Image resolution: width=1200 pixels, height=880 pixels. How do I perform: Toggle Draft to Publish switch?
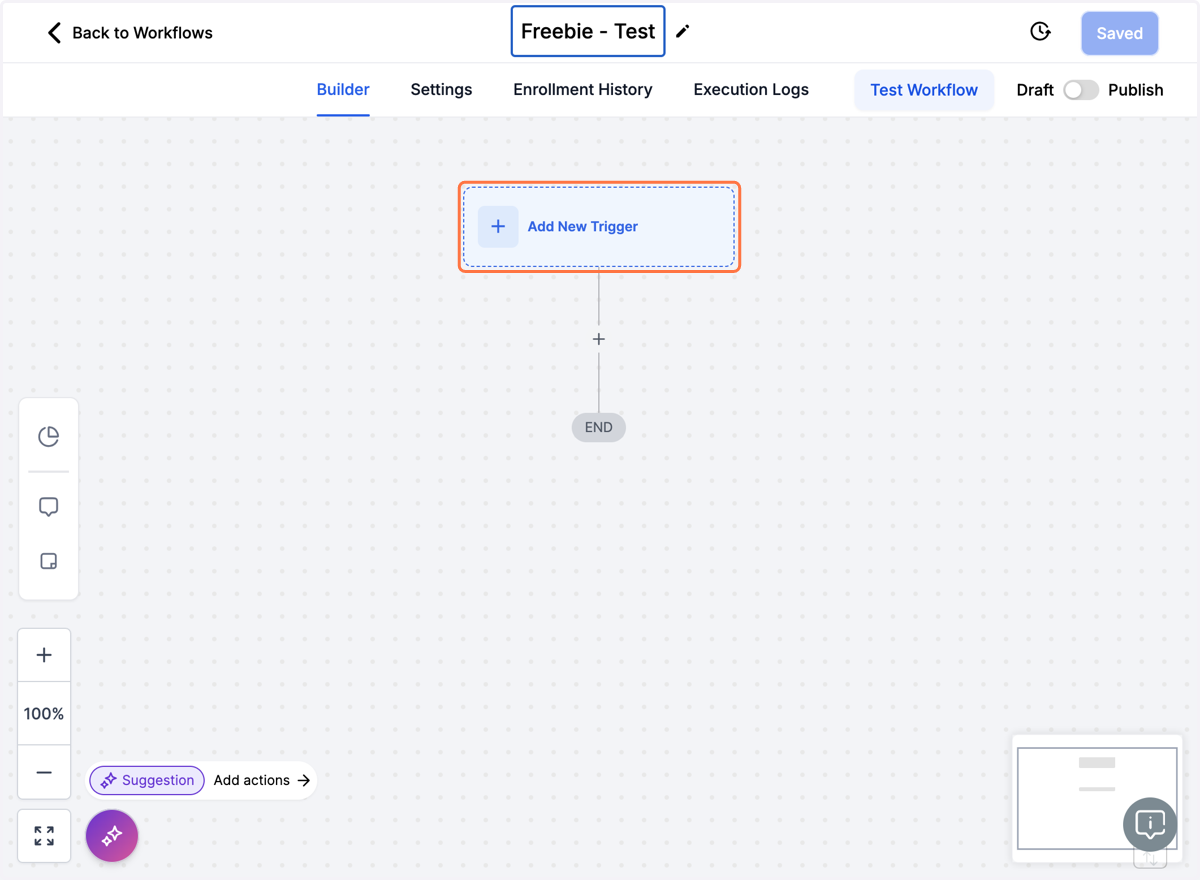pyautogui.click(x=1081, y=90)
